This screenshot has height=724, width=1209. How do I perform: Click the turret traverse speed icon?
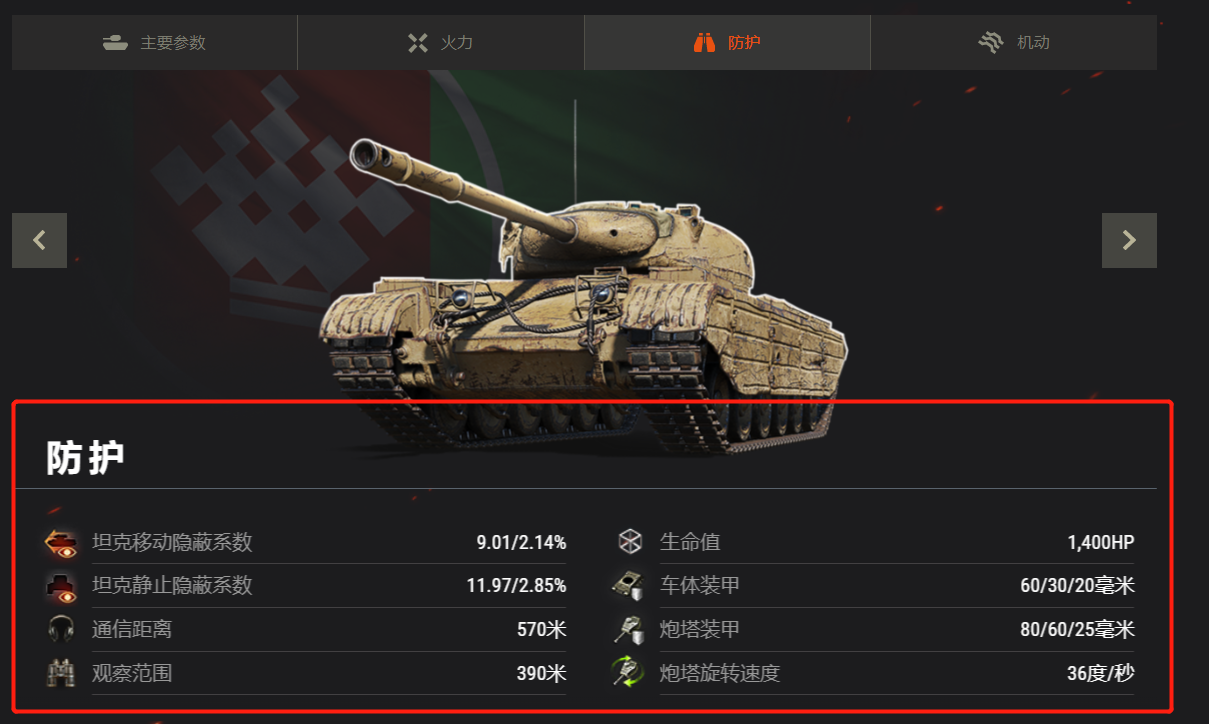point(629,673)
